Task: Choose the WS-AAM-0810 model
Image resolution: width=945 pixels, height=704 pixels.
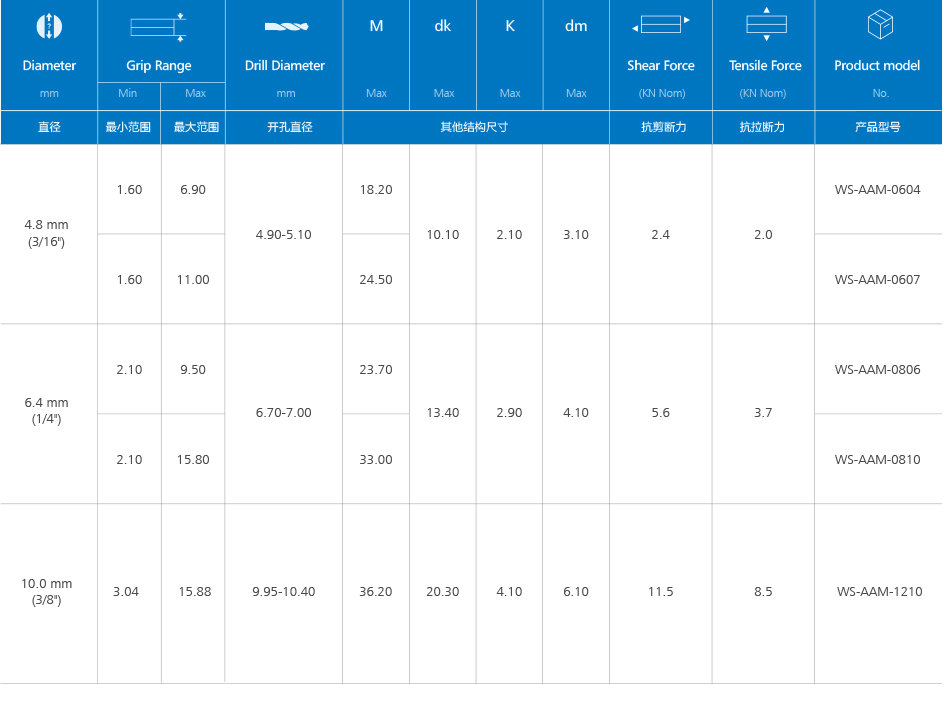Action: click(x=877, y=460)
